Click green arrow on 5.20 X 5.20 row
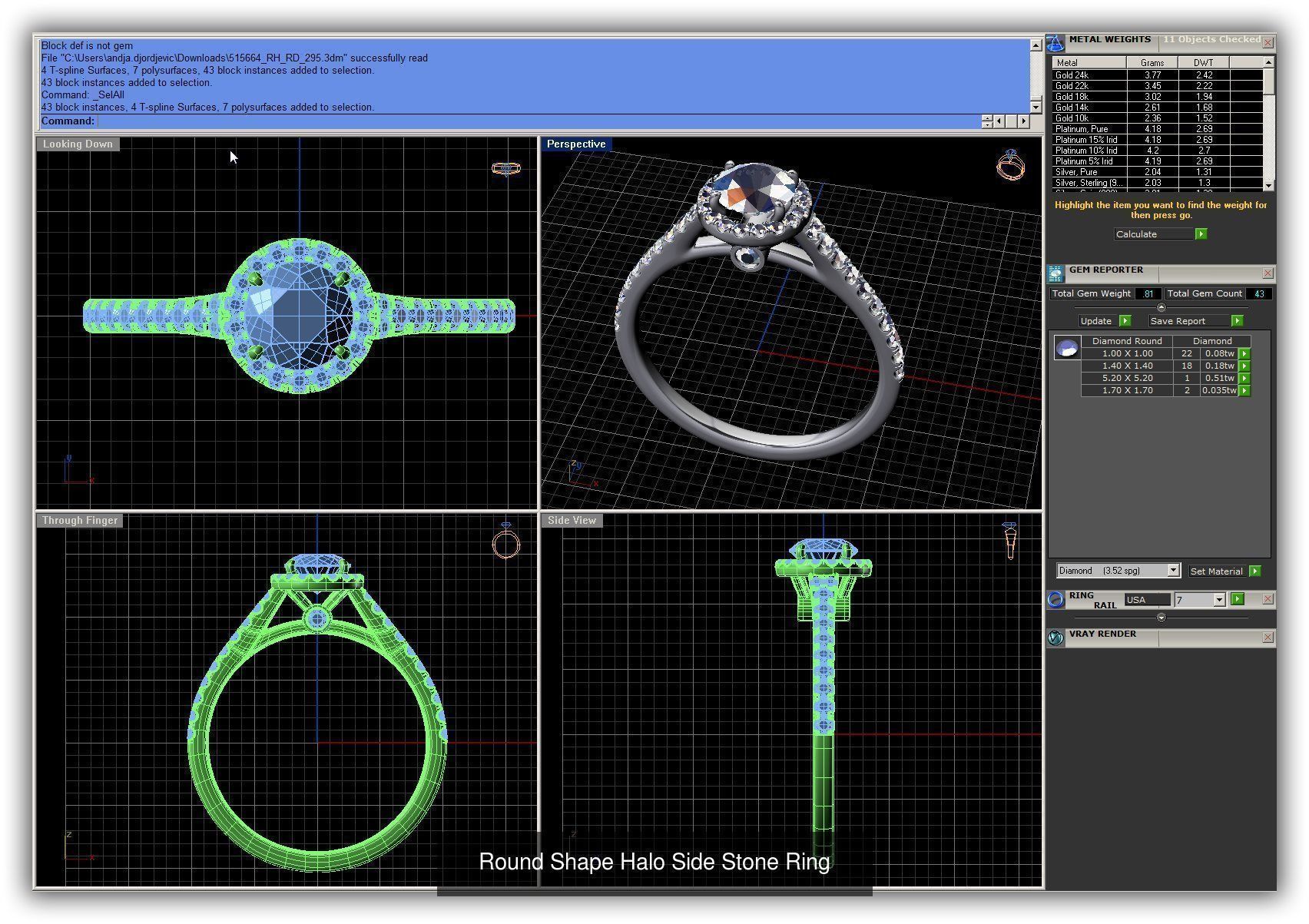The image size is (1309, 924). tap(1244, 379)
